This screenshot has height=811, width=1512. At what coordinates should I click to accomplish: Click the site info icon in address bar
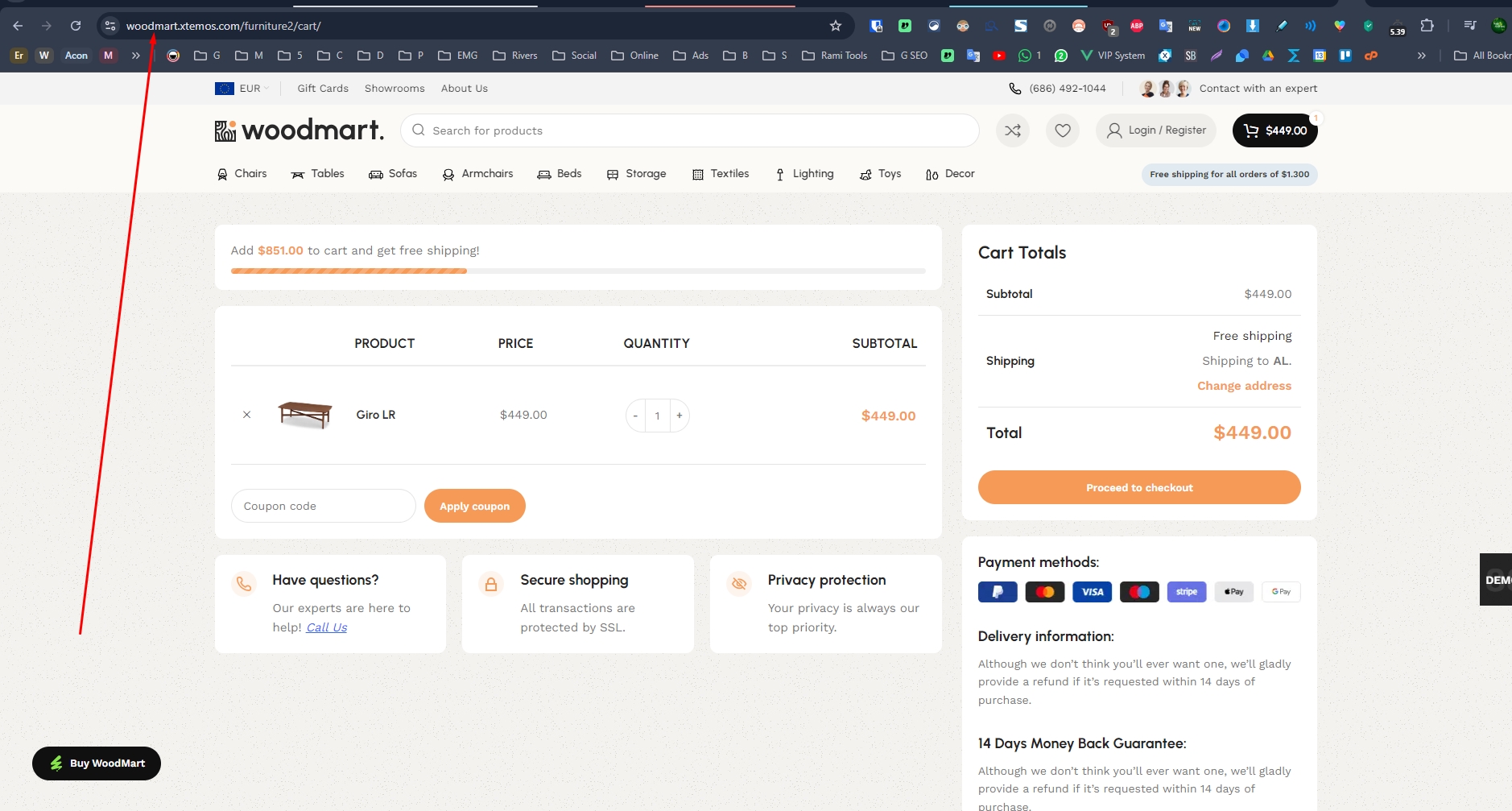coord(110,26)
